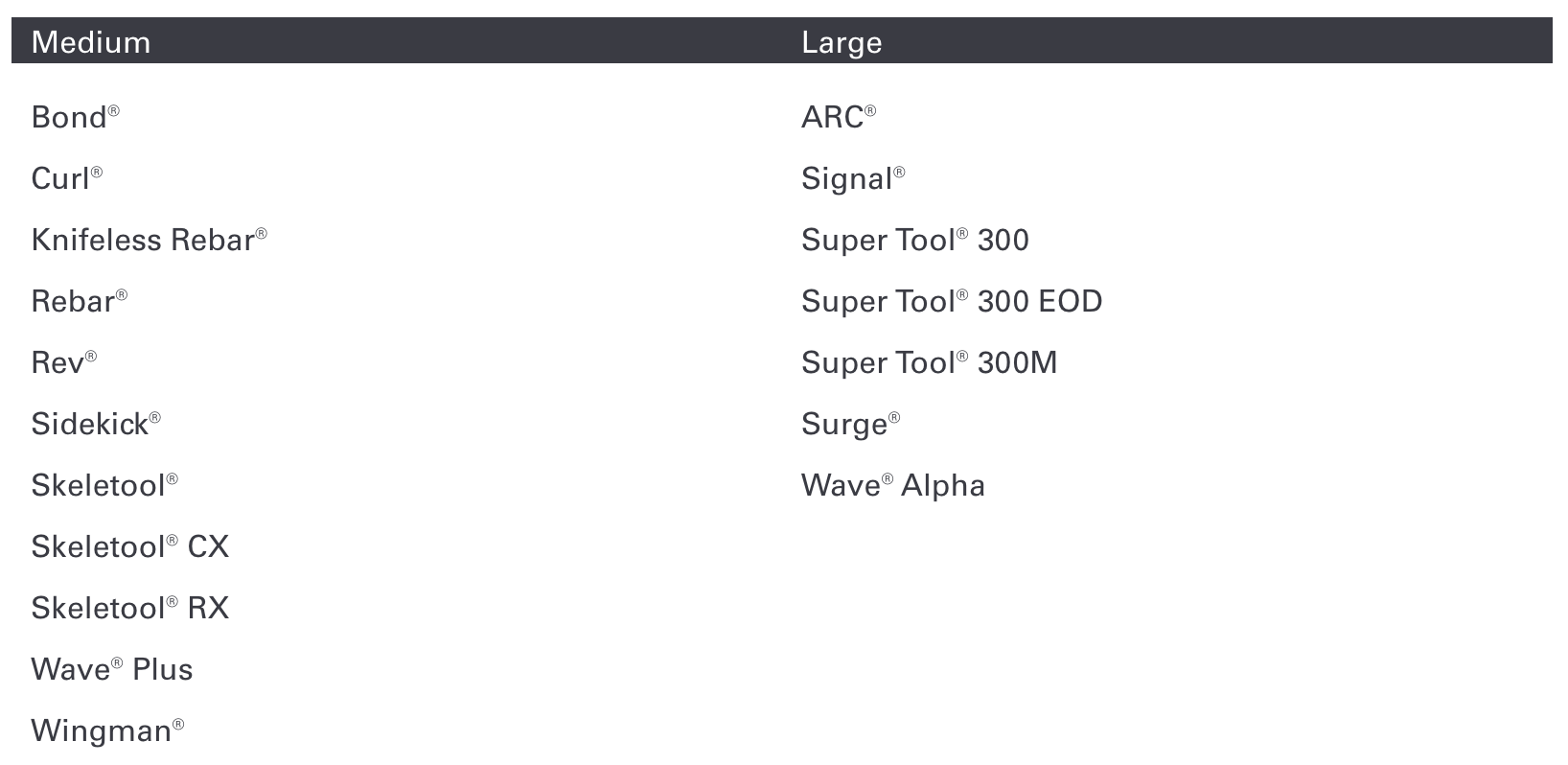
Task: Choose the Skeletool CX entry
Action: pos(129,546)
